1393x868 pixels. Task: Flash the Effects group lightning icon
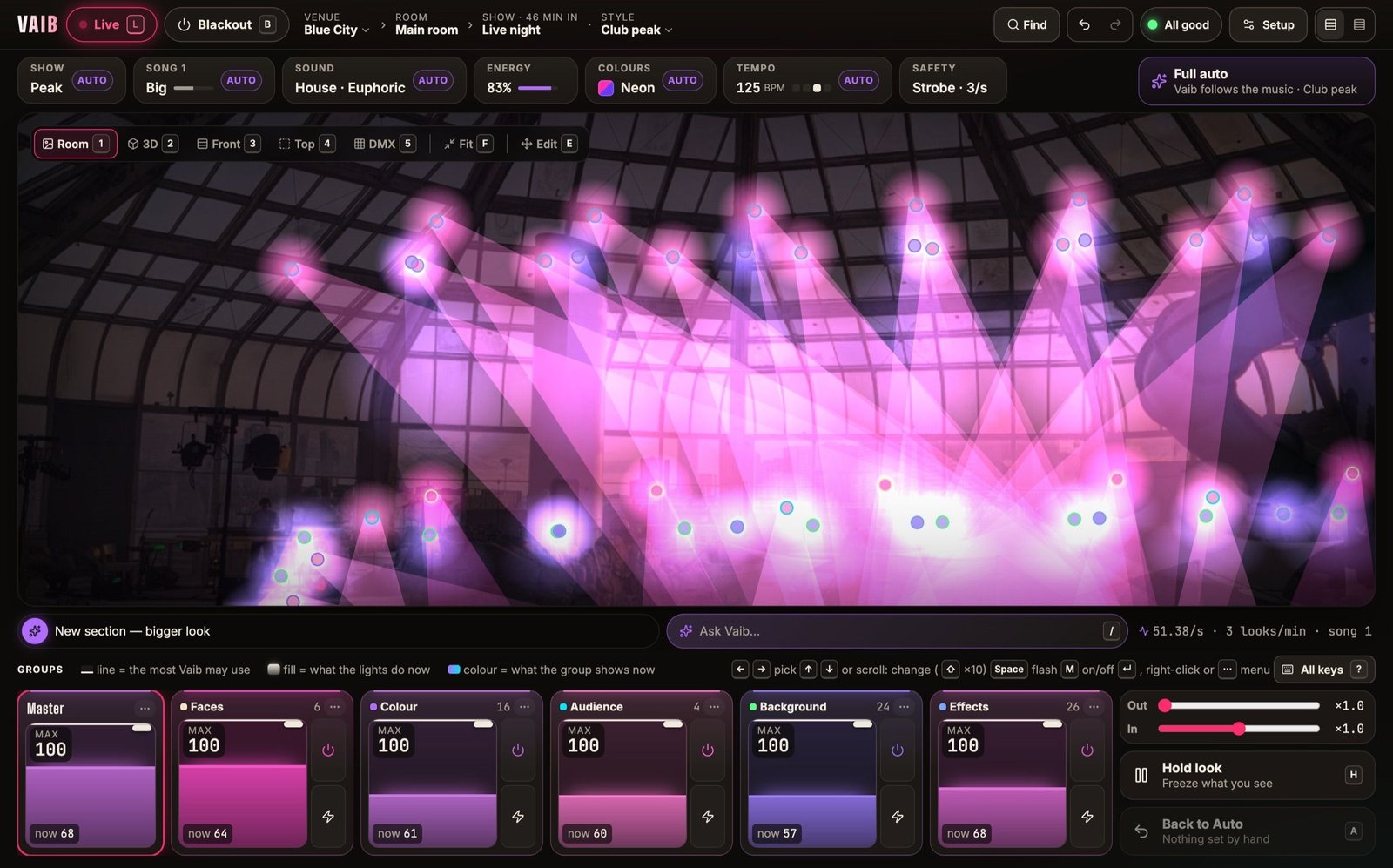pyautogui.click(x=1087, y=816)
